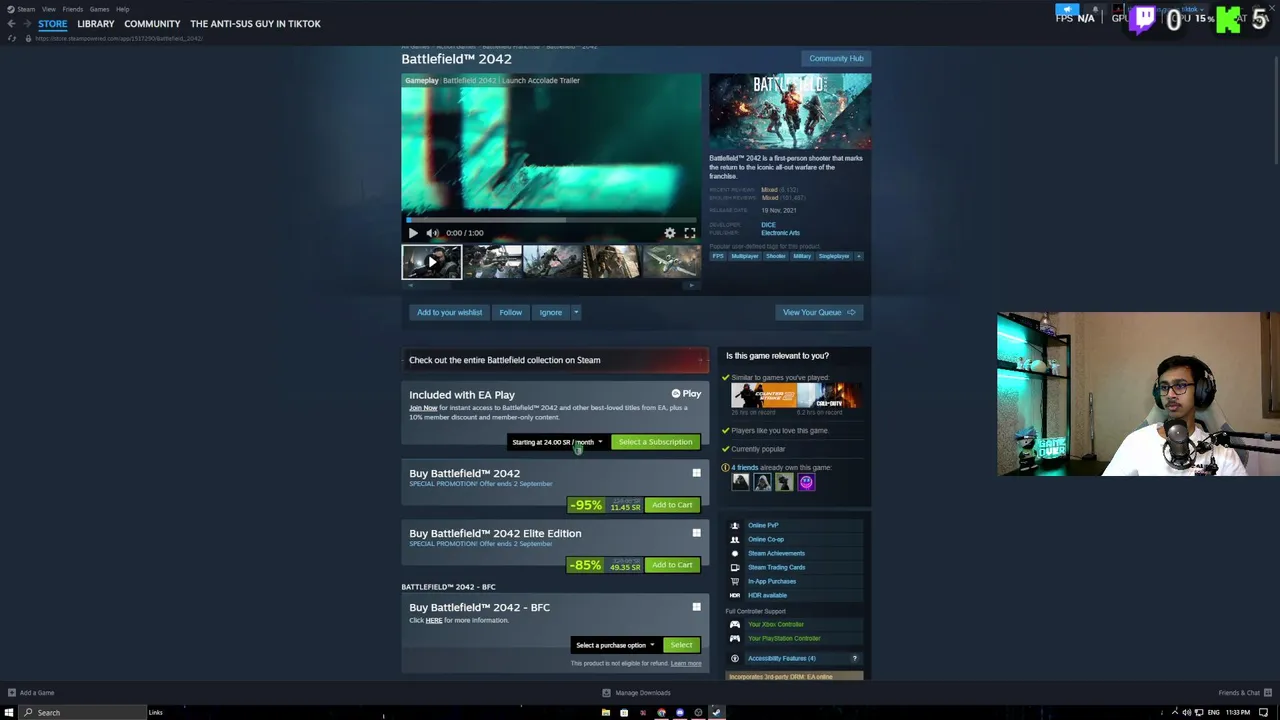Expand the Ignore options dropdown arrow

576,312
